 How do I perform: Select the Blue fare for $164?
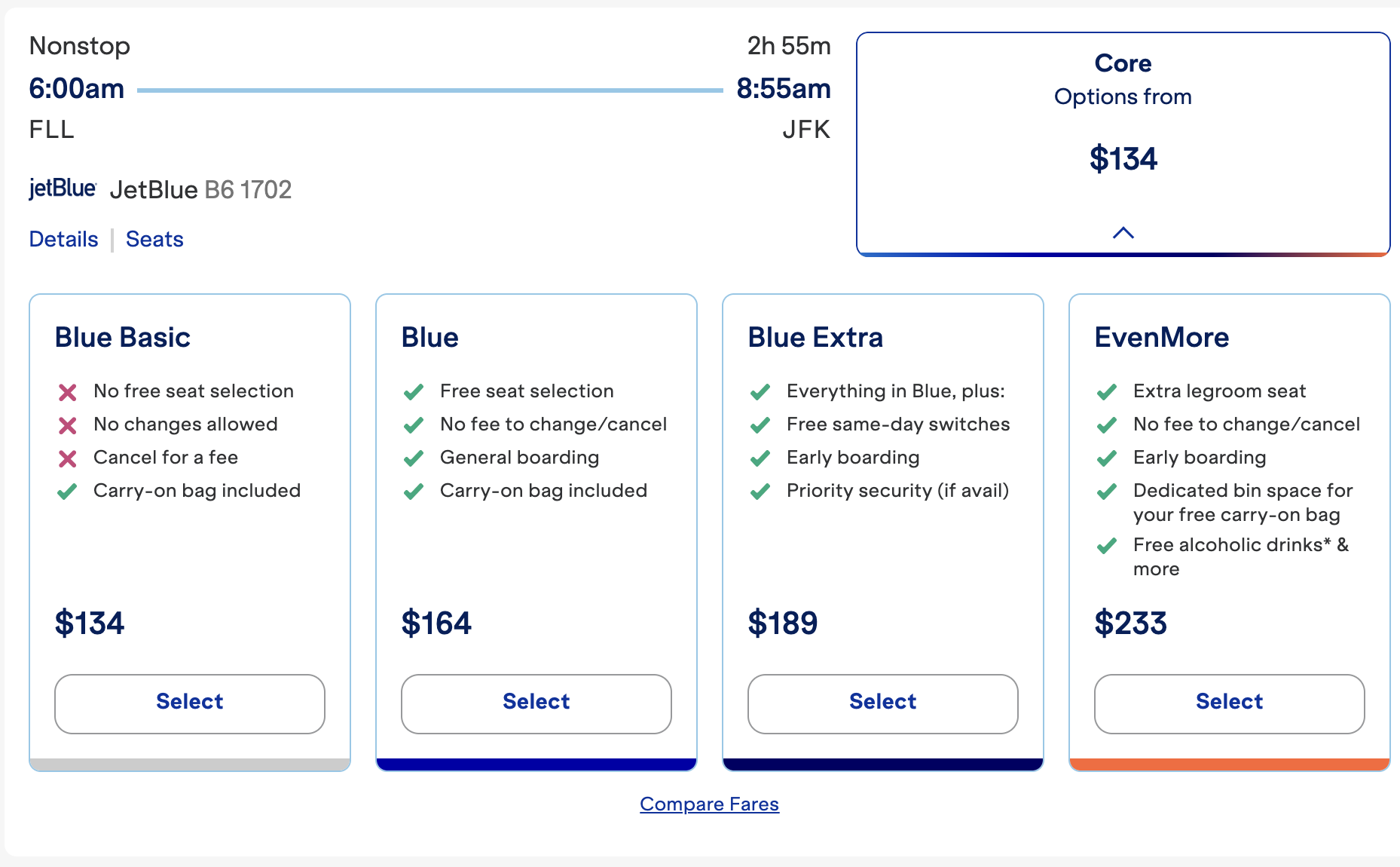536,703
